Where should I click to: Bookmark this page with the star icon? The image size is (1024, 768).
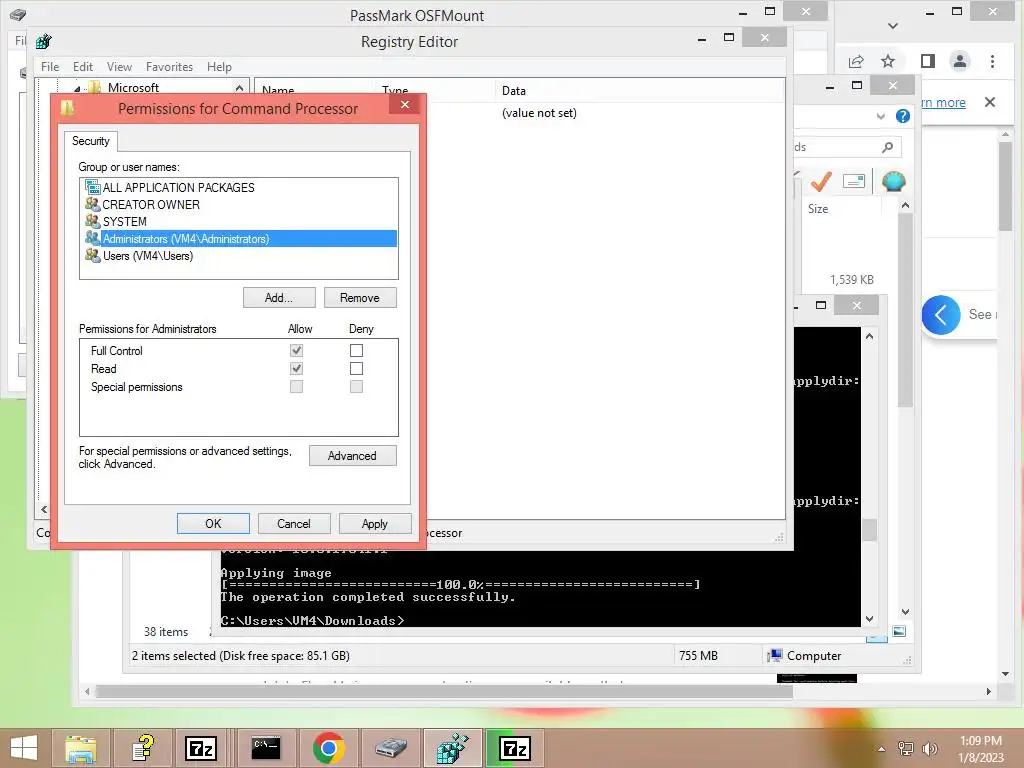tap(888, 61)
